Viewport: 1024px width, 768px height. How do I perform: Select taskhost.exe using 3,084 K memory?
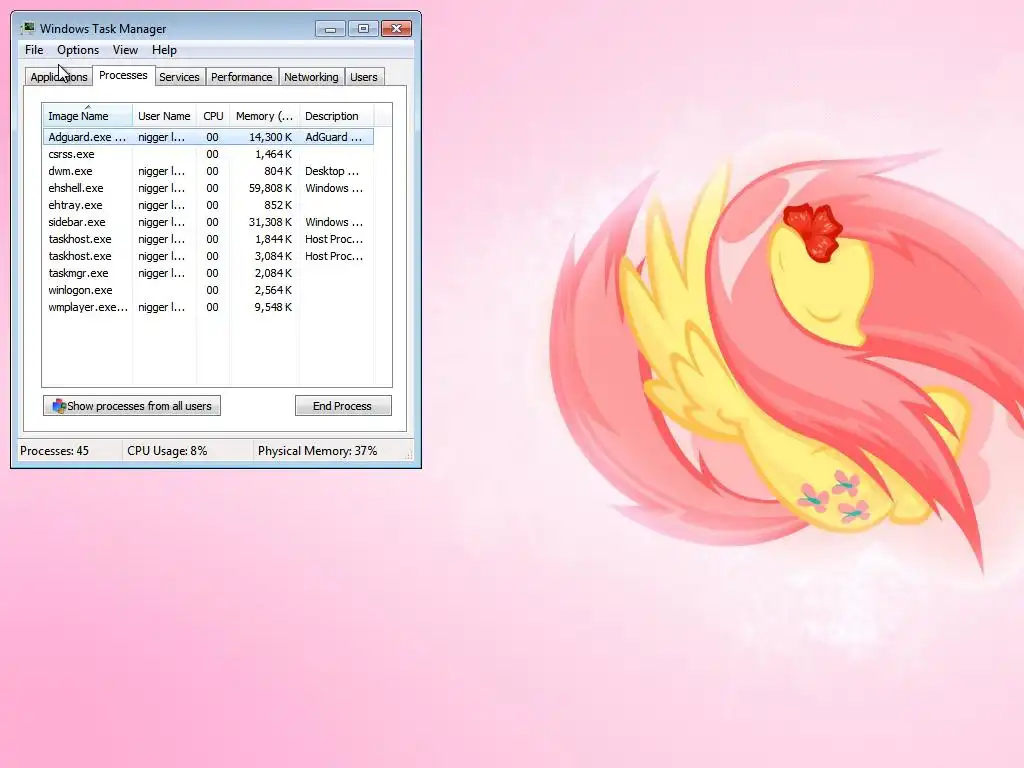(x=208, y=256)
